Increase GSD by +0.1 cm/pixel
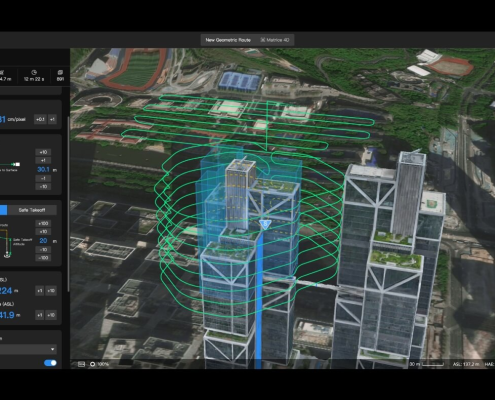Screen dimensions: 495x400 coord(40,119)
